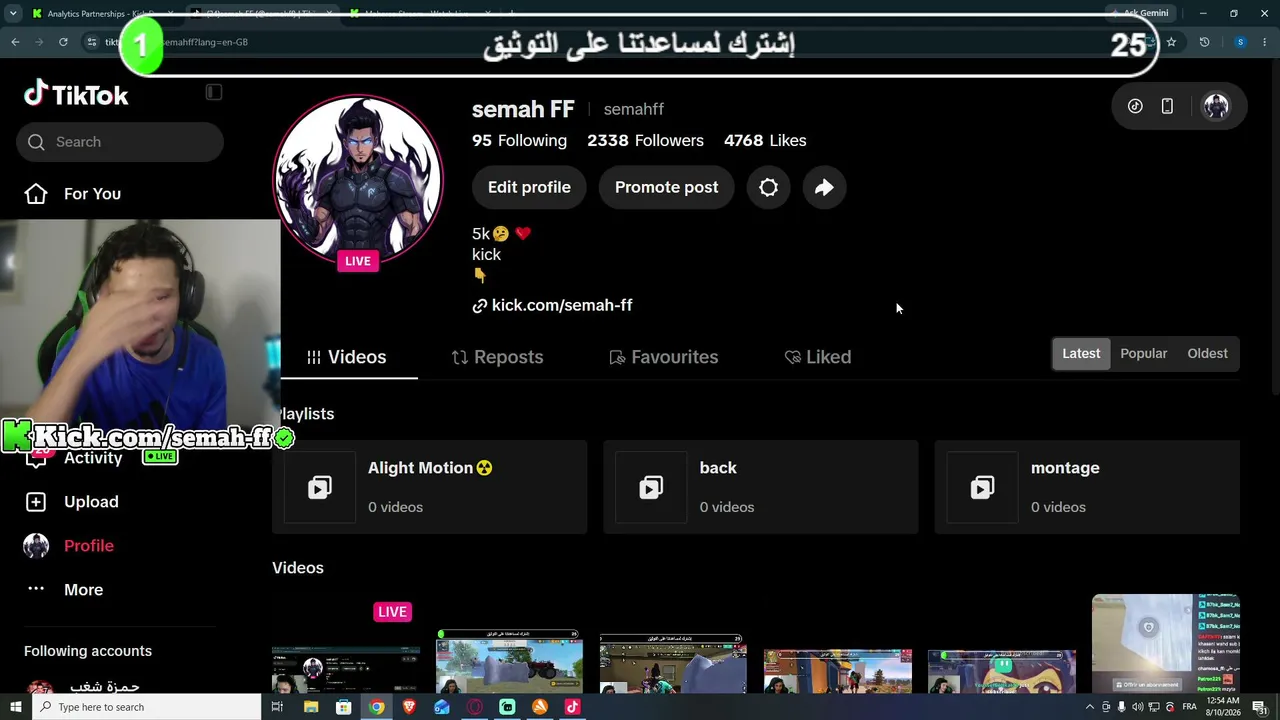
Task: Click Edit profile button
Action: pos(529,187)
